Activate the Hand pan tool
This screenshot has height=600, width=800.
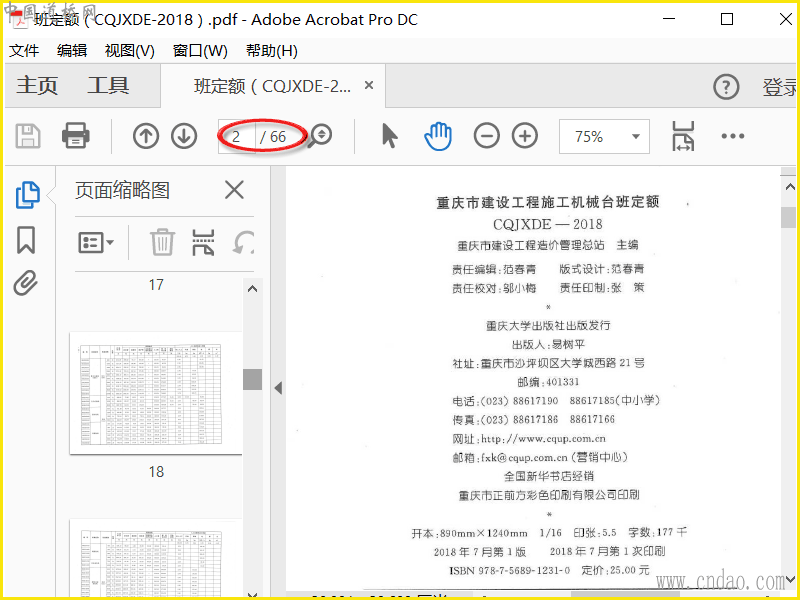438,136
